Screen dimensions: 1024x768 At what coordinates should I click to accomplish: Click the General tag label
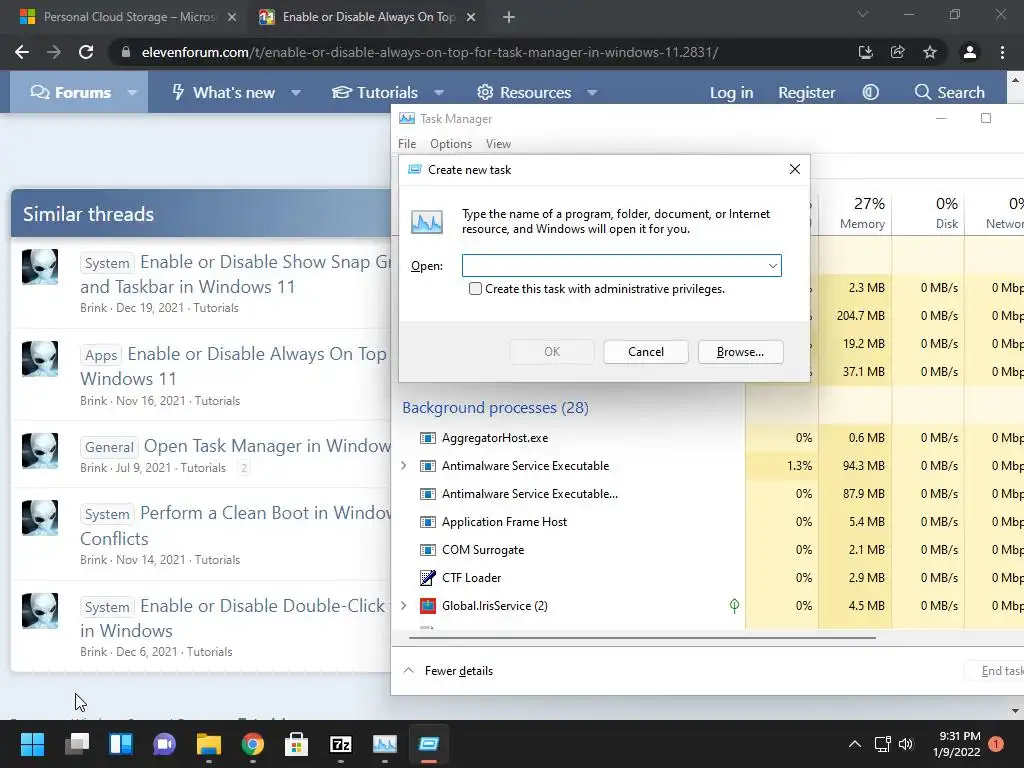point(109,447)
